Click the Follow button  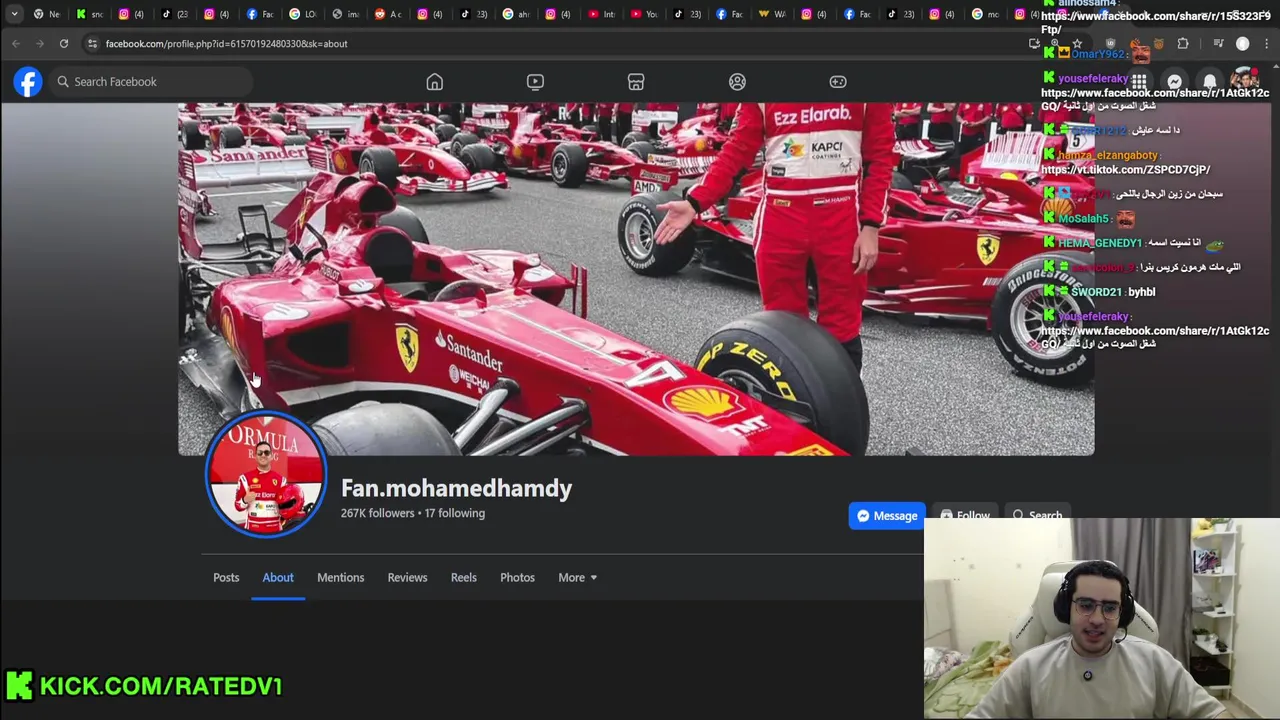click(964, 516)
